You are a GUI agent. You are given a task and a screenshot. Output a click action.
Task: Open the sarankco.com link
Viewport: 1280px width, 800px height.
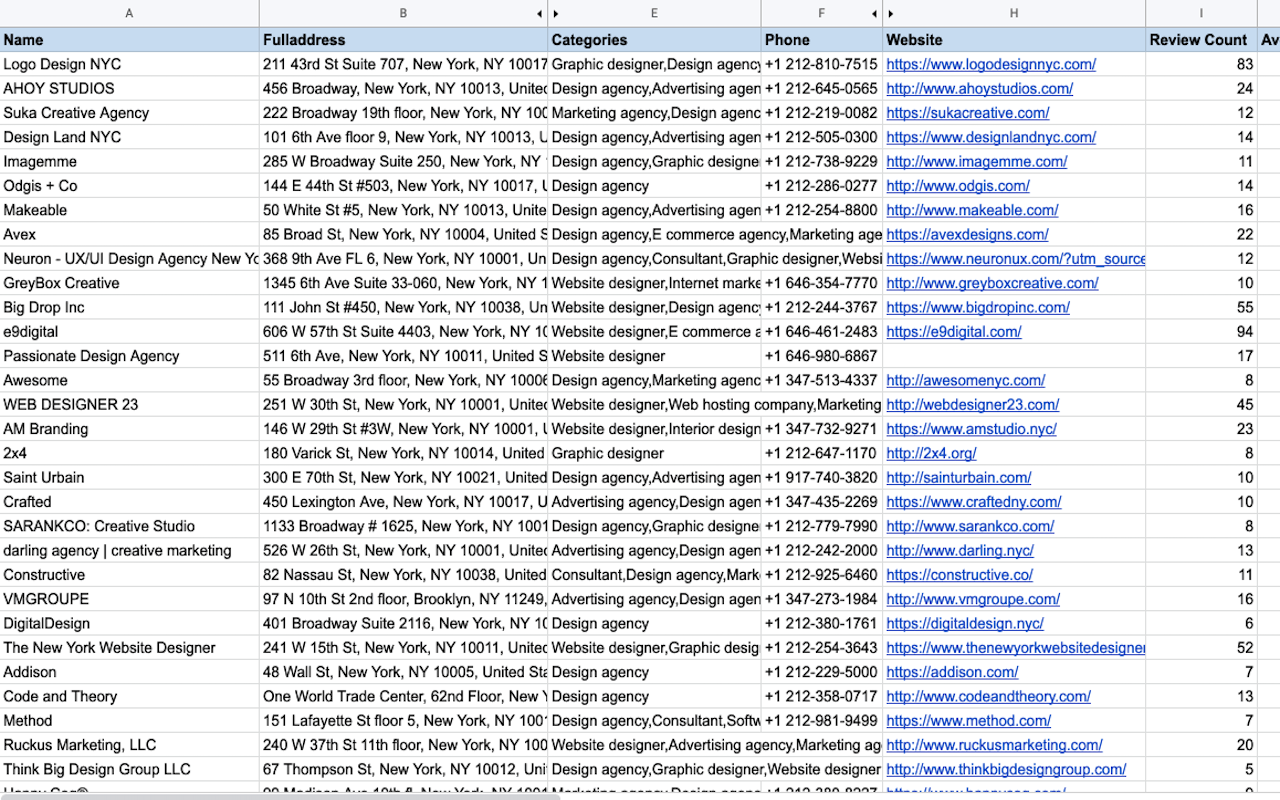point(970,526)
